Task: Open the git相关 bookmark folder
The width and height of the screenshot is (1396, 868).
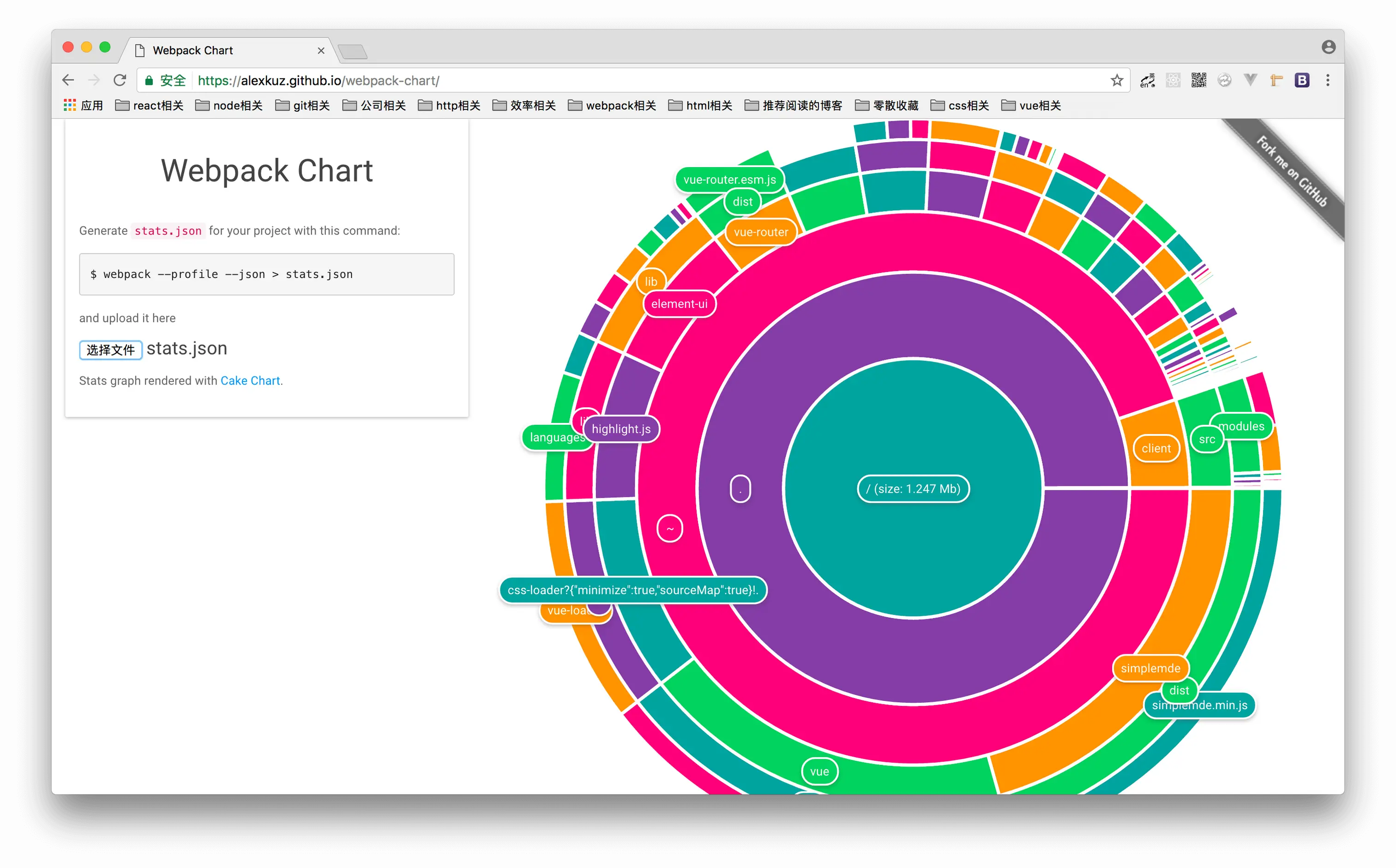Action: pos(302,106)
